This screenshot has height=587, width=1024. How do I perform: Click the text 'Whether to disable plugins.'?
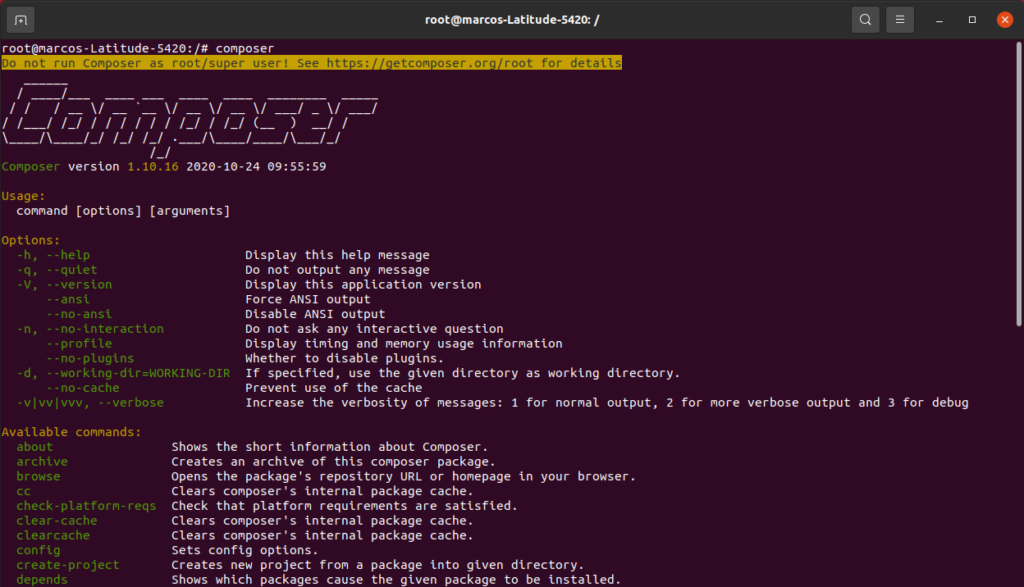(345, 358)
